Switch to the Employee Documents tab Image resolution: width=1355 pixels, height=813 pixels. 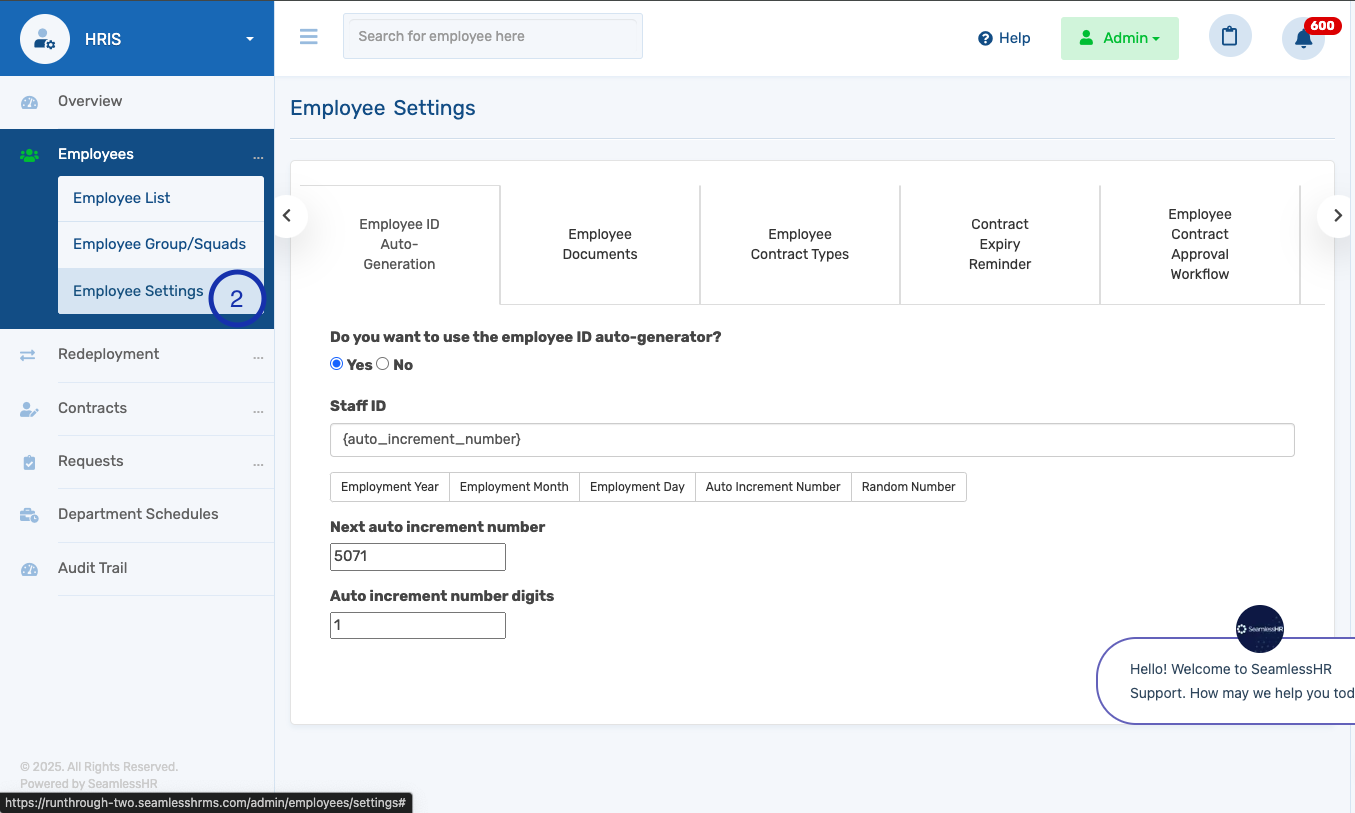coord(599,244)
